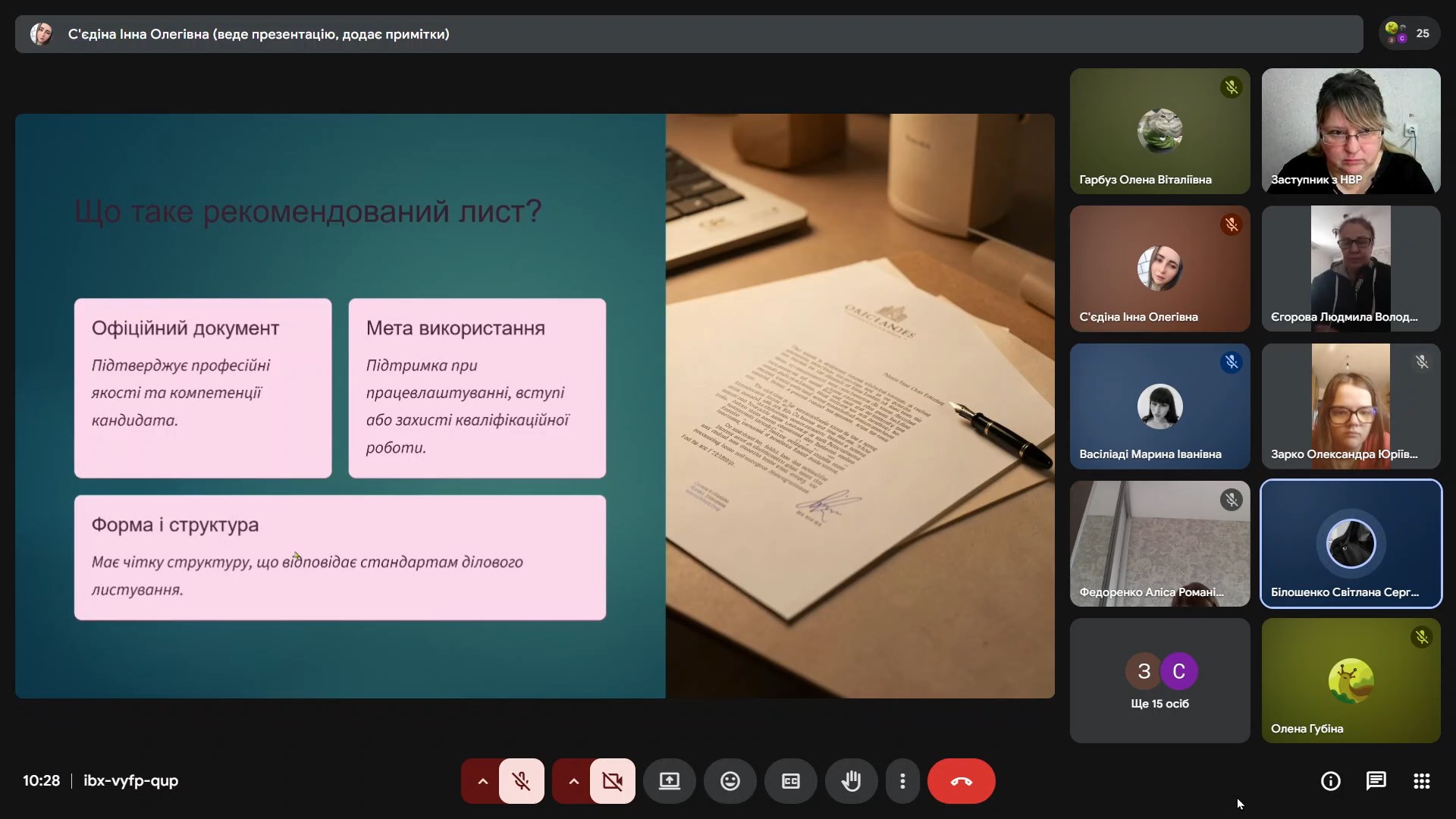Turn on the camera button
This screenshot has height=819, width=1456.
pyautogui.click(x=612, y=781)
